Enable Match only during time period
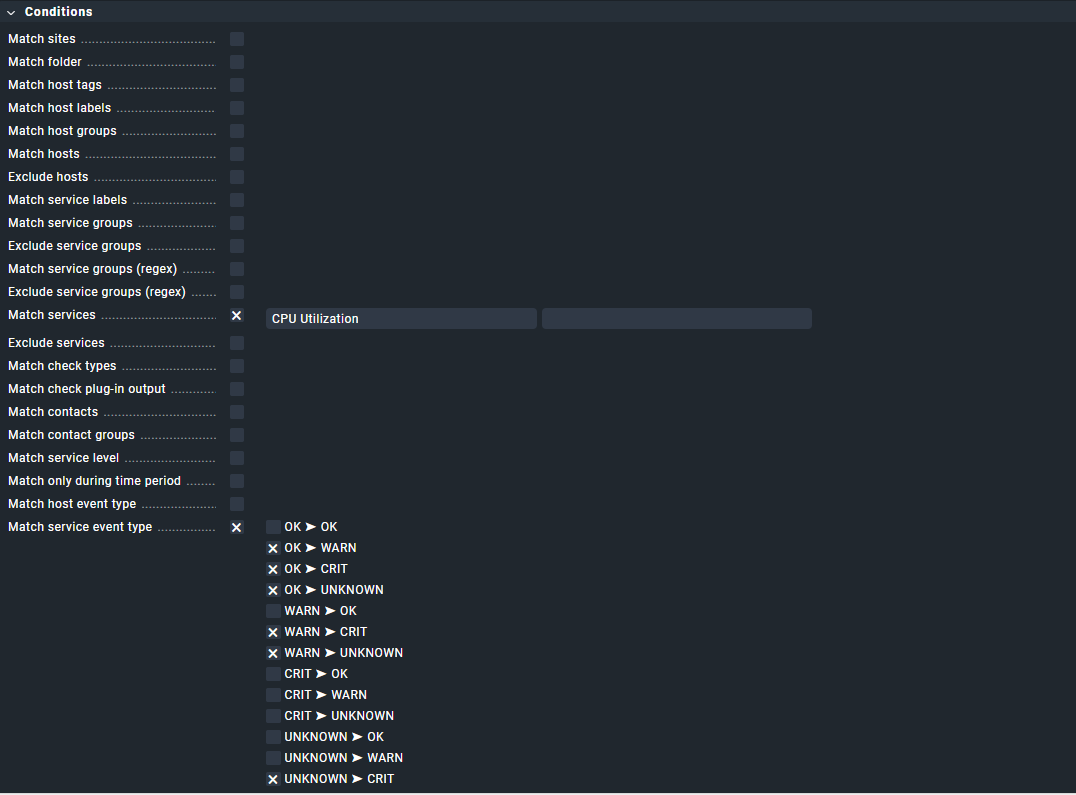This screenshot has width=1076, height=795. 237,481
